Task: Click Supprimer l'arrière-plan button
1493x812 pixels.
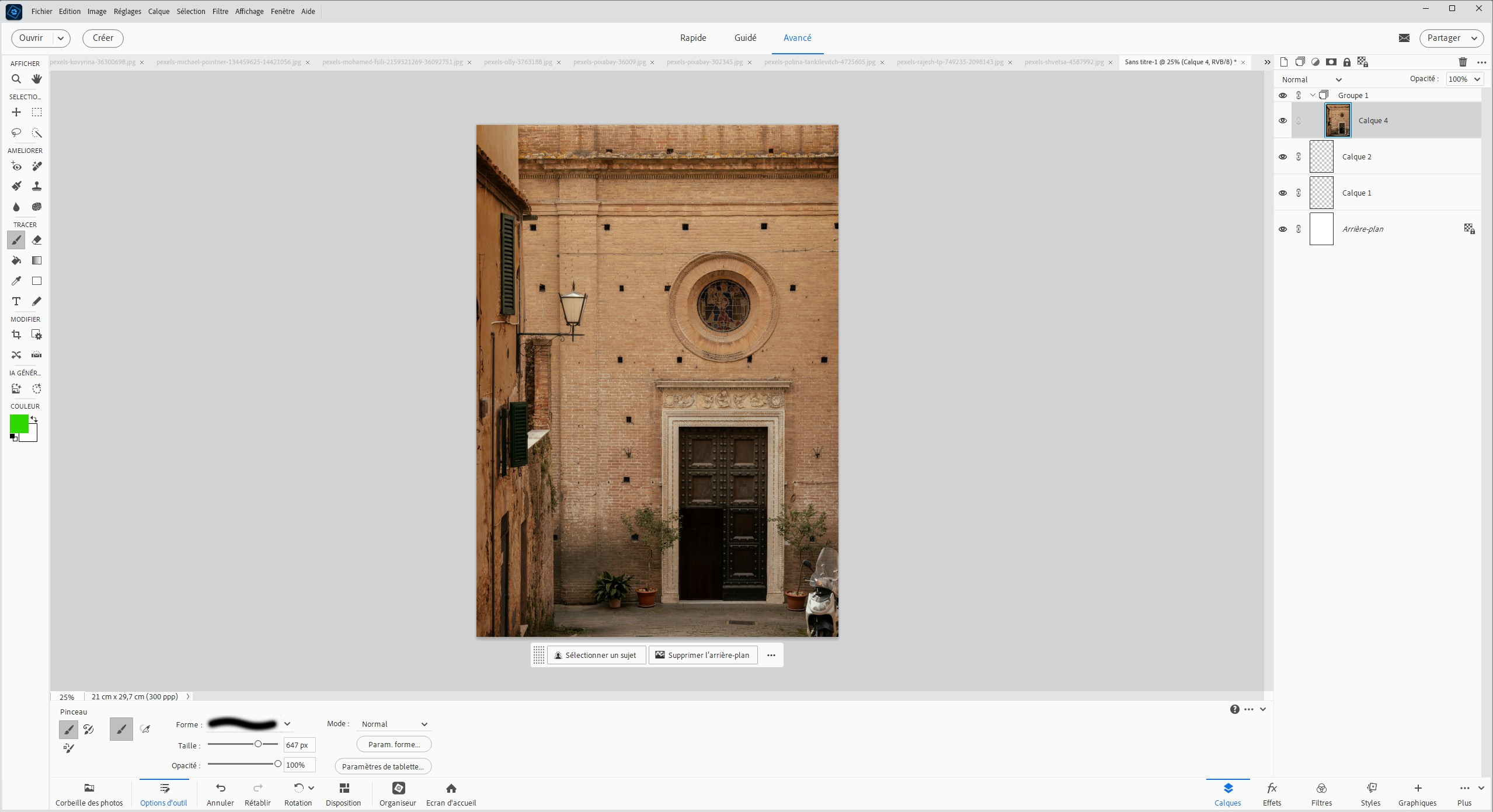Action: [x=702, y=655]
